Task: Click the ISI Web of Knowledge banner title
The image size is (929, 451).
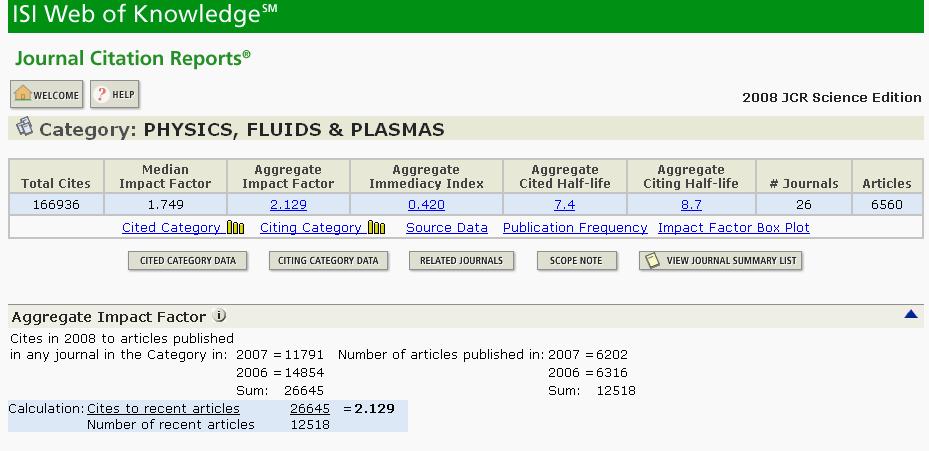Action: (145, 14)
